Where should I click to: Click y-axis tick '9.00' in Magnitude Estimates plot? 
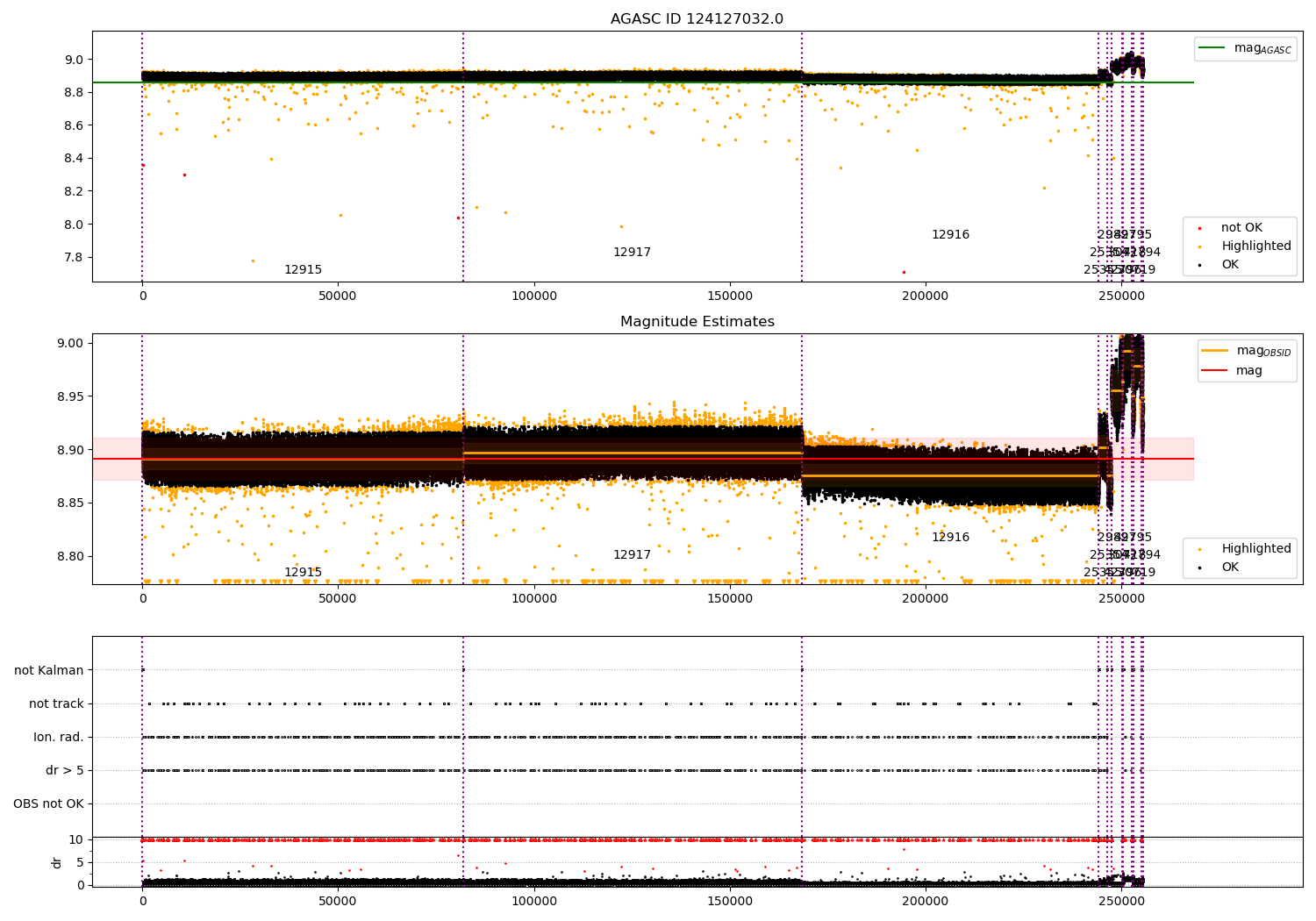pyautogui.click(x=70, y=343)
